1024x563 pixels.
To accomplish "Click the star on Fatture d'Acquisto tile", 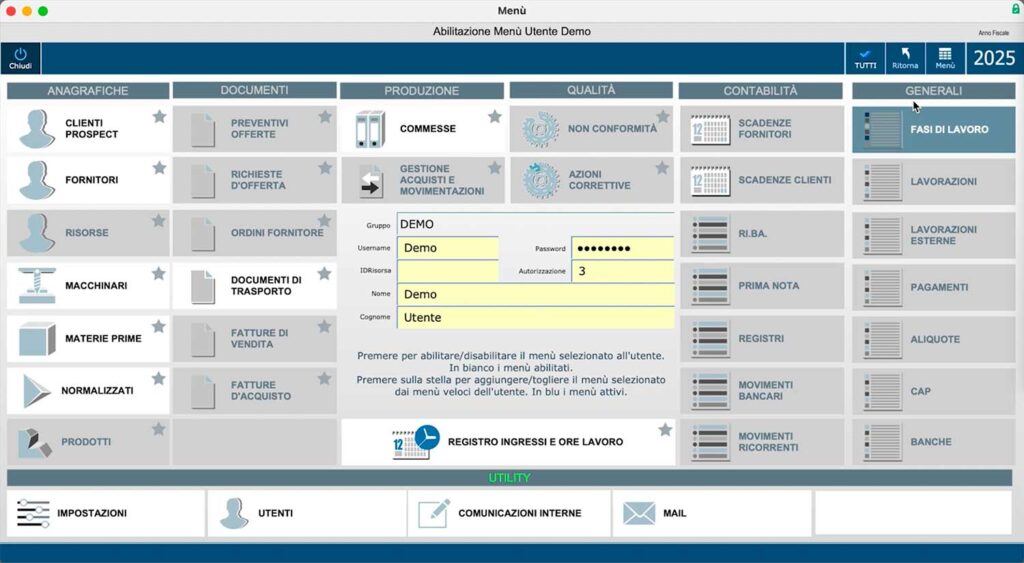I will 325,379.
